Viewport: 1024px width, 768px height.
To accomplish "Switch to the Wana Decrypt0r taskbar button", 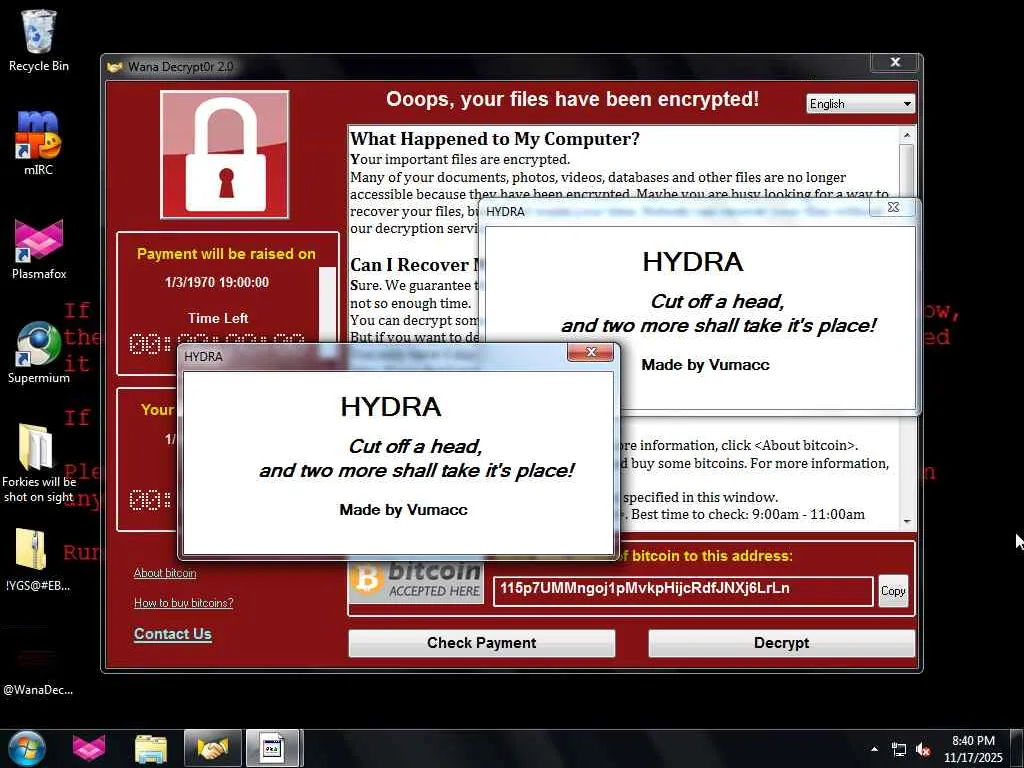I will pos(213,748).
